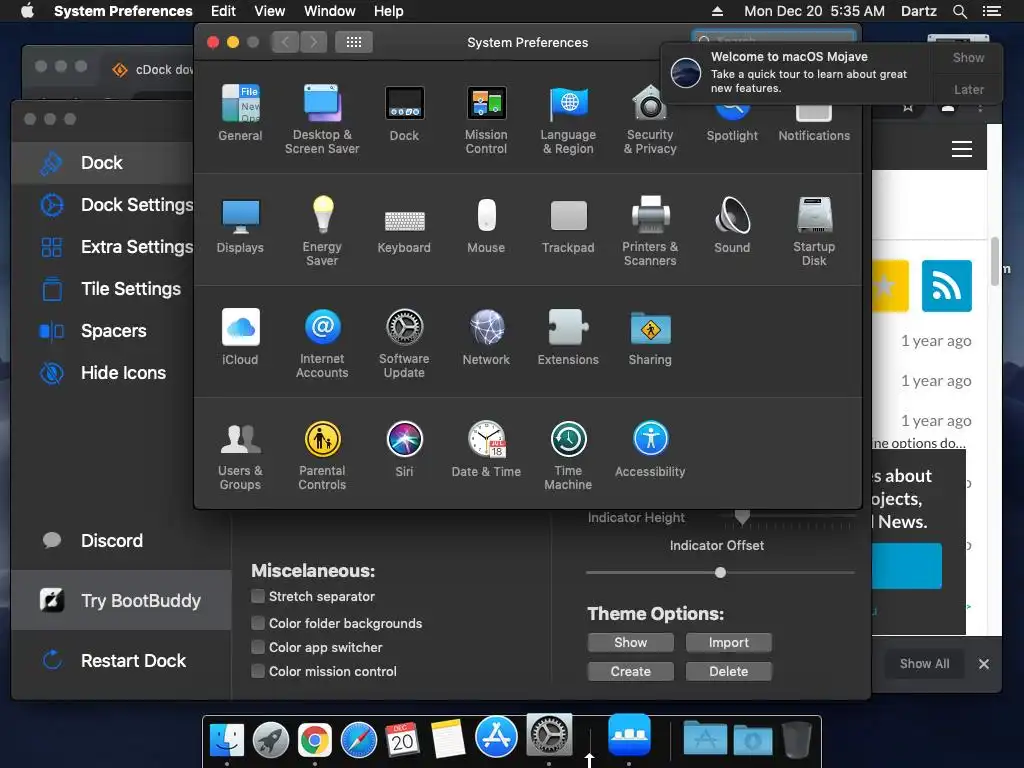Click Try BootBuddy in cDock sidebar

coord(121,600)
